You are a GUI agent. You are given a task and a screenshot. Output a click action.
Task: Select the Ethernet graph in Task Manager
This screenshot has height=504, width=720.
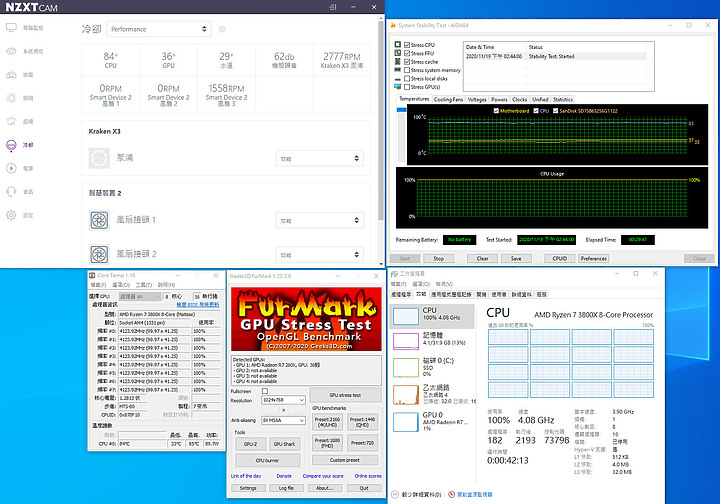[406, 395]
